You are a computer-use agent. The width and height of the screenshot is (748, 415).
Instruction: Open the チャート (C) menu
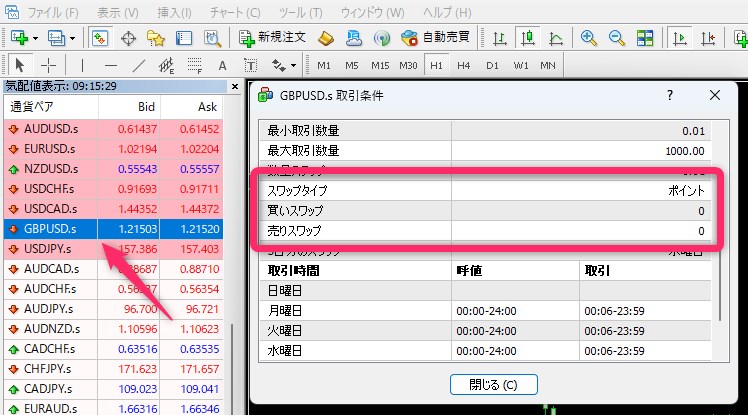pyautogui.click(x=235, y=12)
